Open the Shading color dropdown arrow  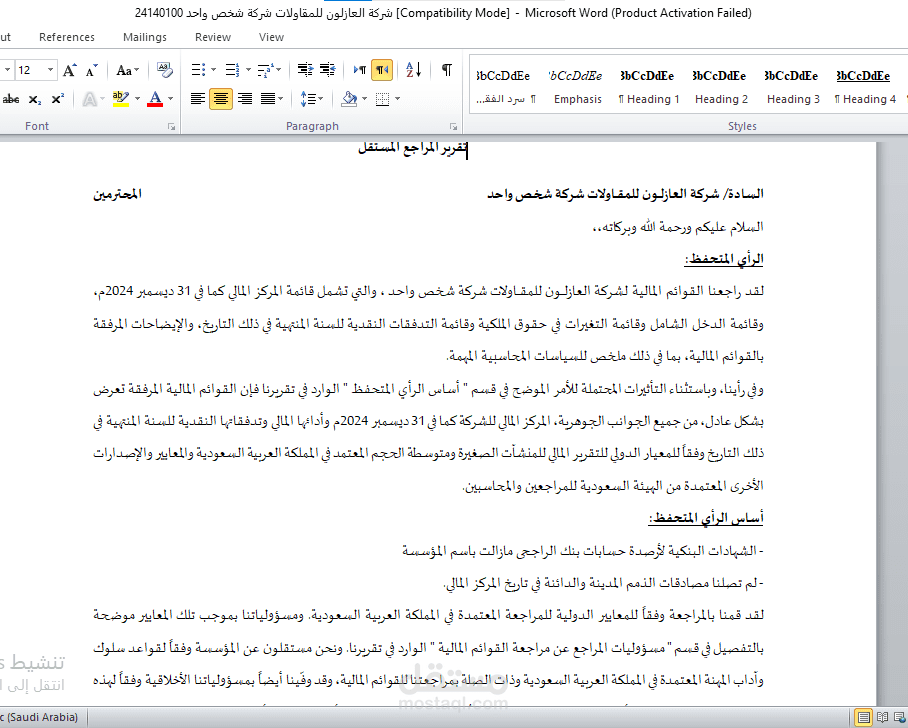pos(364,99)
